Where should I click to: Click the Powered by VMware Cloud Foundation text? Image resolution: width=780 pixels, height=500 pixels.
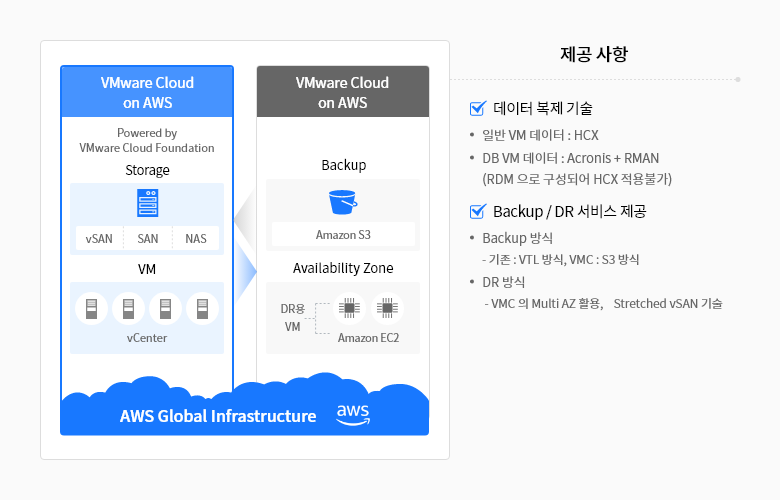click(147, 140)
